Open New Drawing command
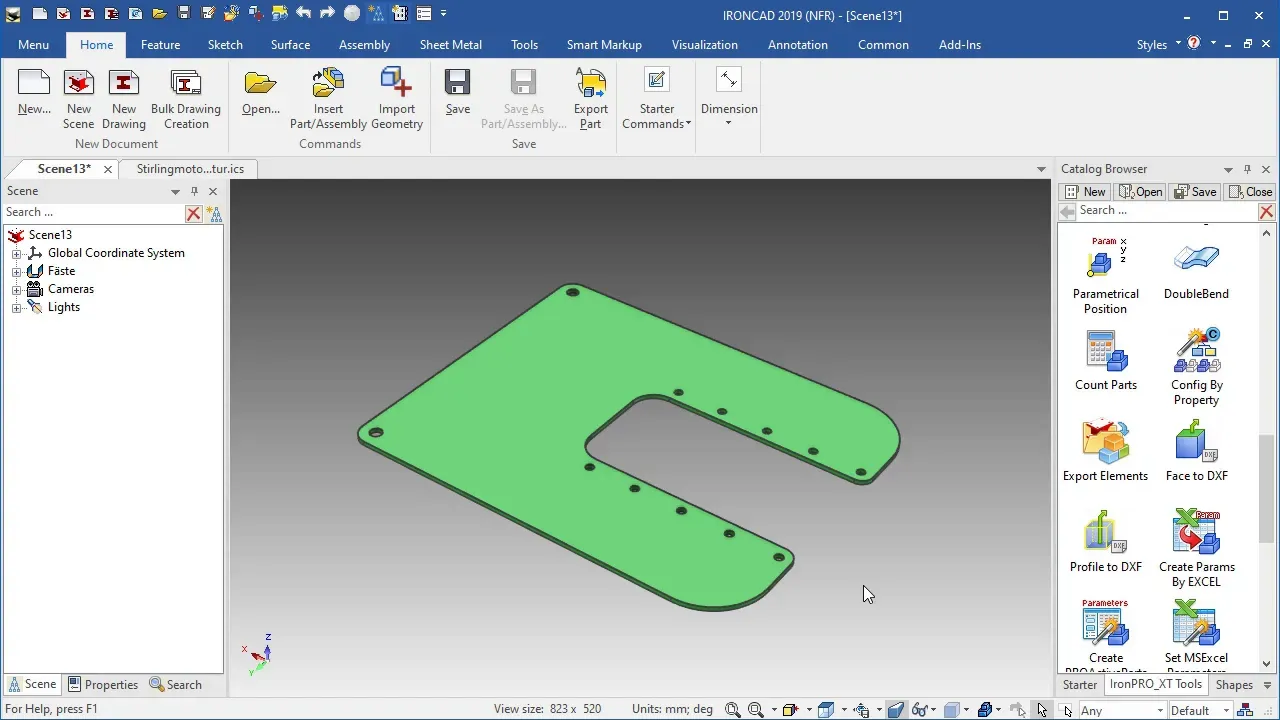 pos(124,99)
